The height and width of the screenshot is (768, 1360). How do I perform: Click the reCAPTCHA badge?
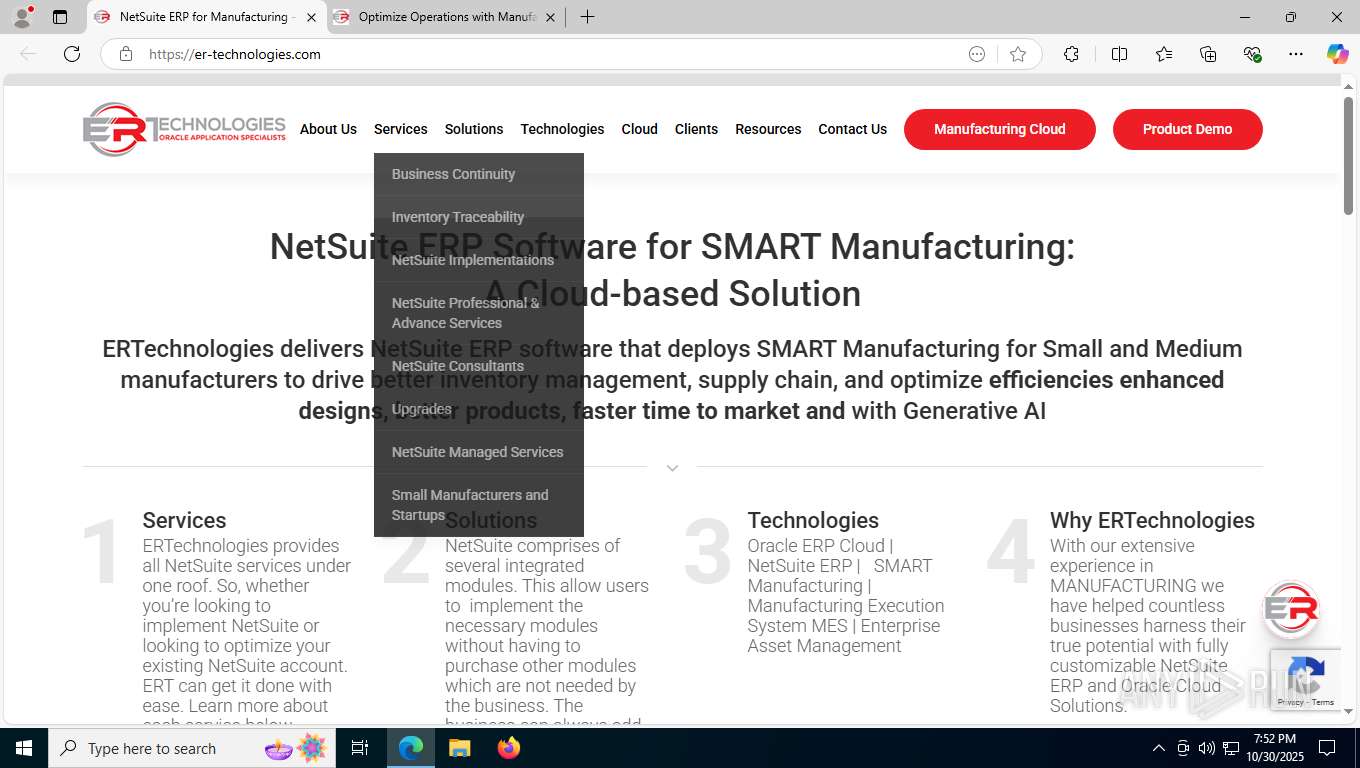(x=1305, y=680)
